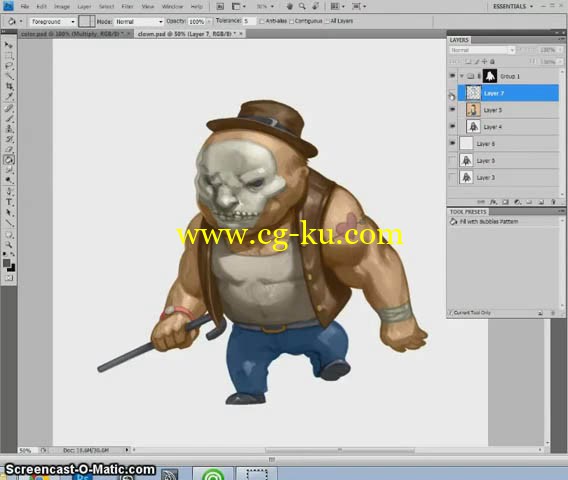568x480 pixels.
Task: Select the History Brush tool
Action: pos(8,139)
